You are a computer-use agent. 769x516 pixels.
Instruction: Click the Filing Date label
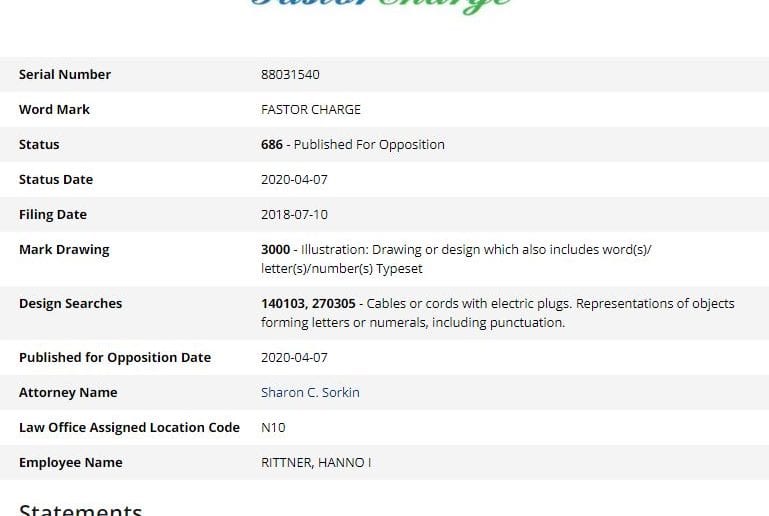tap(53, 215)
